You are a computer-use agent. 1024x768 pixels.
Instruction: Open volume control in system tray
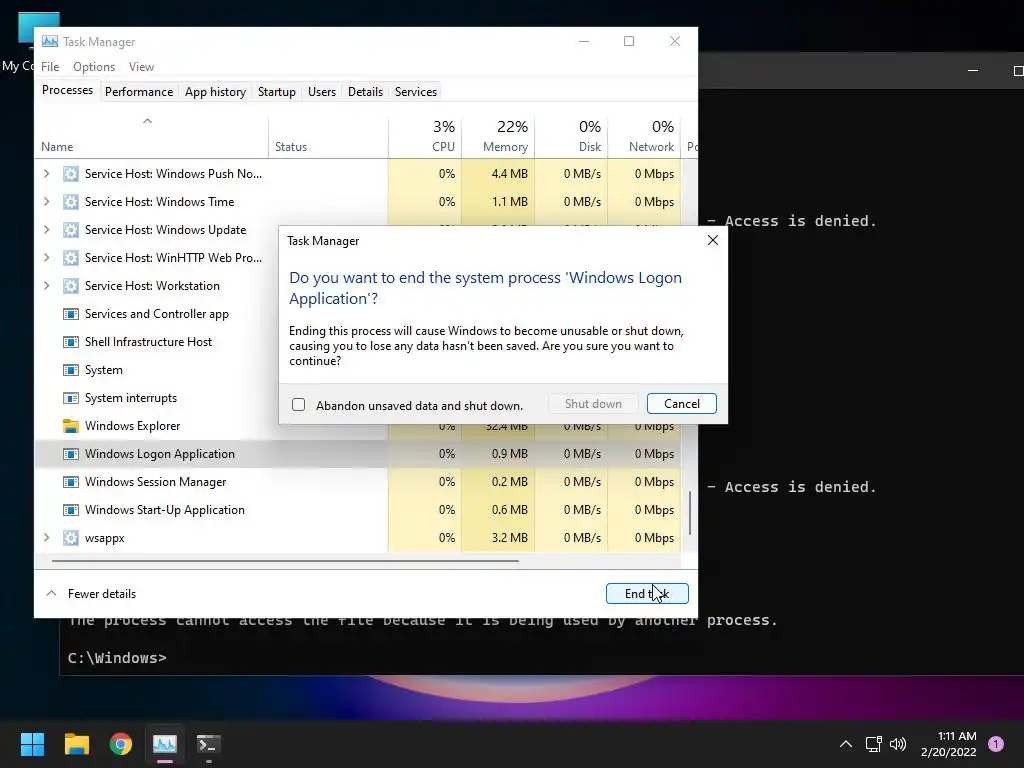click(x=898, y=744)
